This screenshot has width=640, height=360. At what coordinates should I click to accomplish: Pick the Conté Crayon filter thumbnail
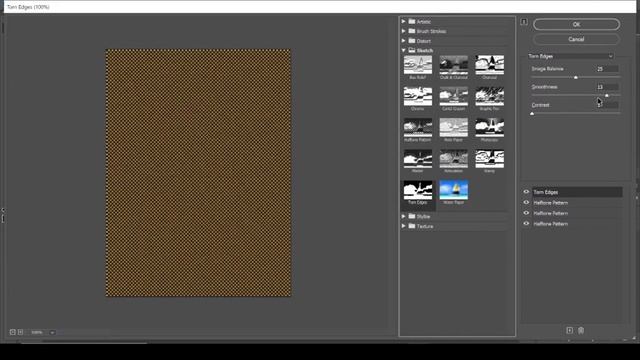click(x=453, y=96)
